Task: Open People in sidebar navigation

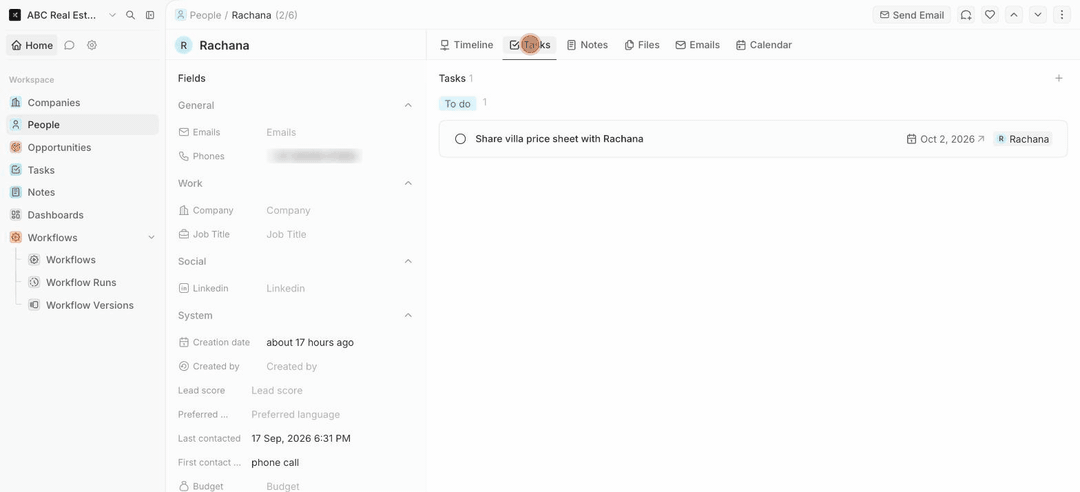Action: click(83, 125)
